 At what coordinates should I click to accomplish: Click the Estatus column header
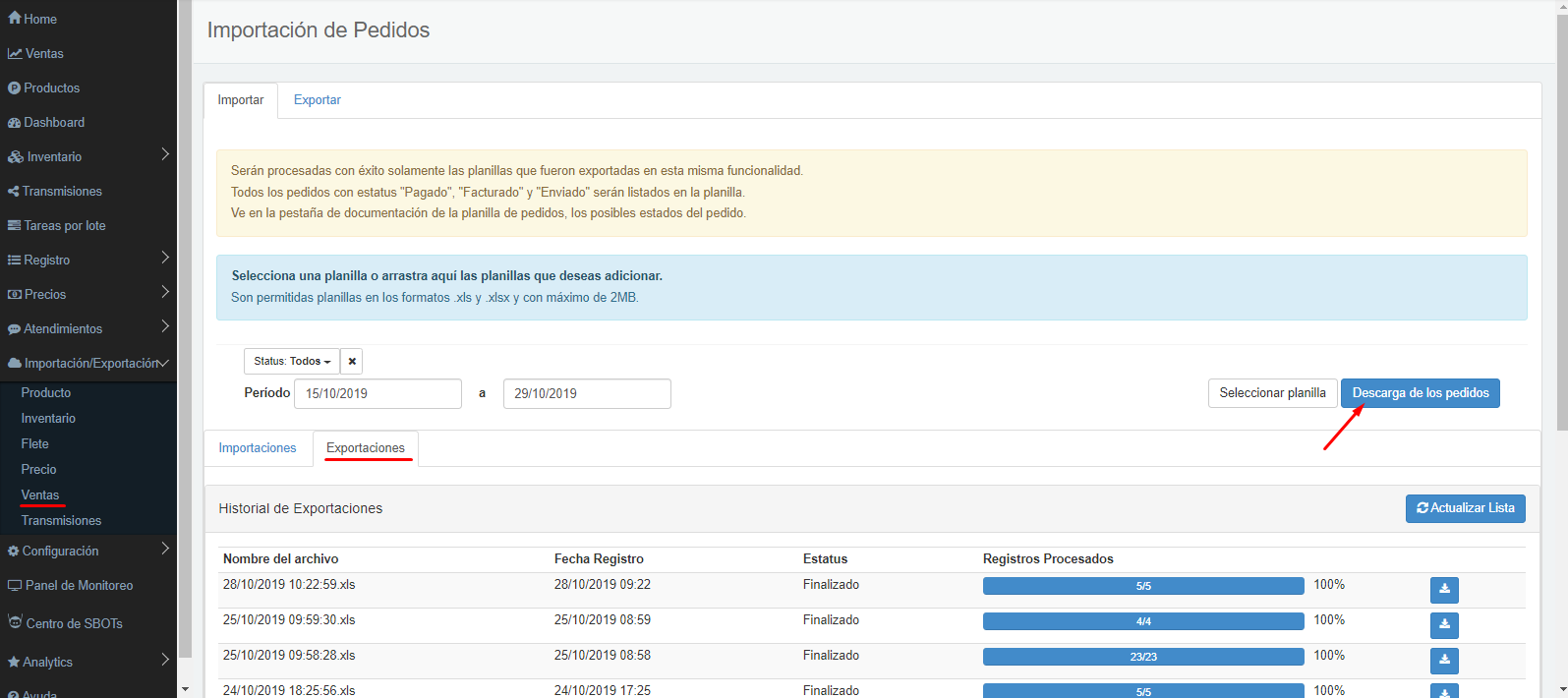[x=825, y=559]
